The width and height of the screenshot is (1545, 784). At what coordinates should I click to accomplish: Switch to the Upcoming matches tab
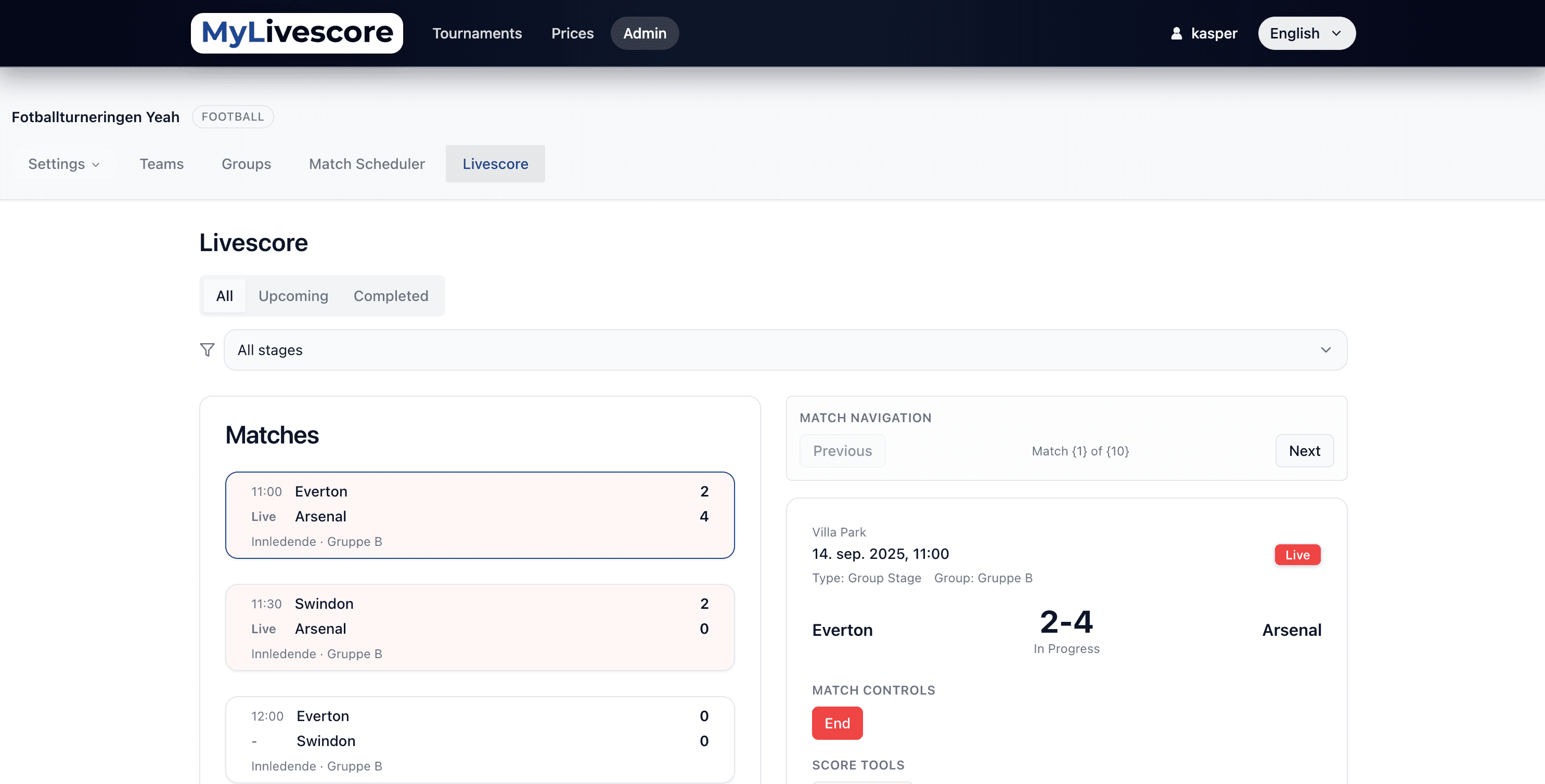point(293,295)
